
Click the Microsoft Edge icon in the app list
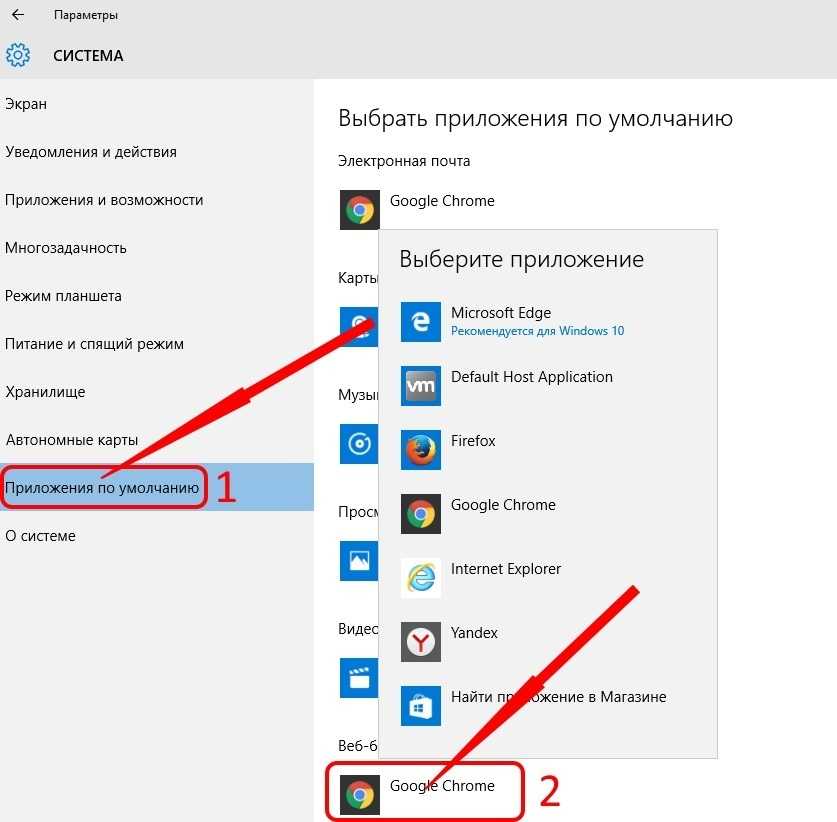click(x=421, y=322)
